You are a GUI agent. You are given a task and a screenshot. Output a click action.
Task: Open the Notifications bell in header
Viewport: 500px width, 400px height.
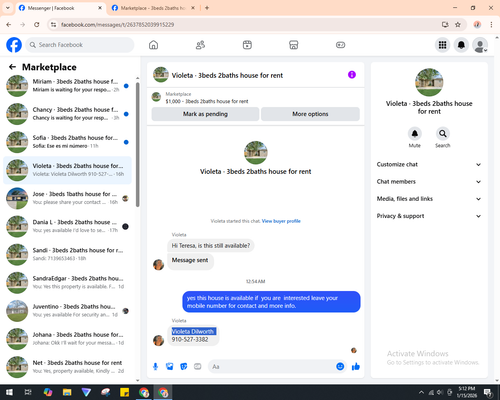(x=461, y=45)
